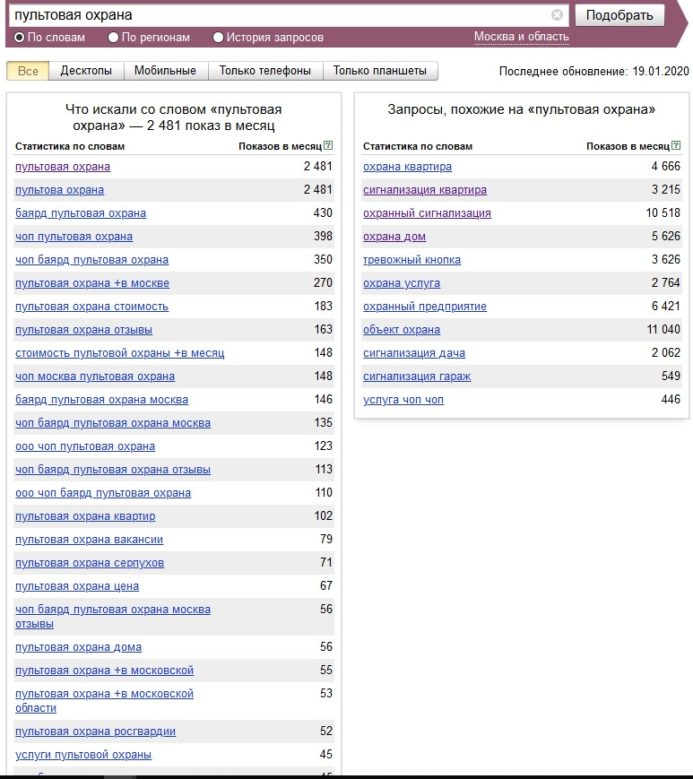Open similar query 'охранный сигнализация'
Viewport: 693px width, 779px height.
click(x=427, y=213)
